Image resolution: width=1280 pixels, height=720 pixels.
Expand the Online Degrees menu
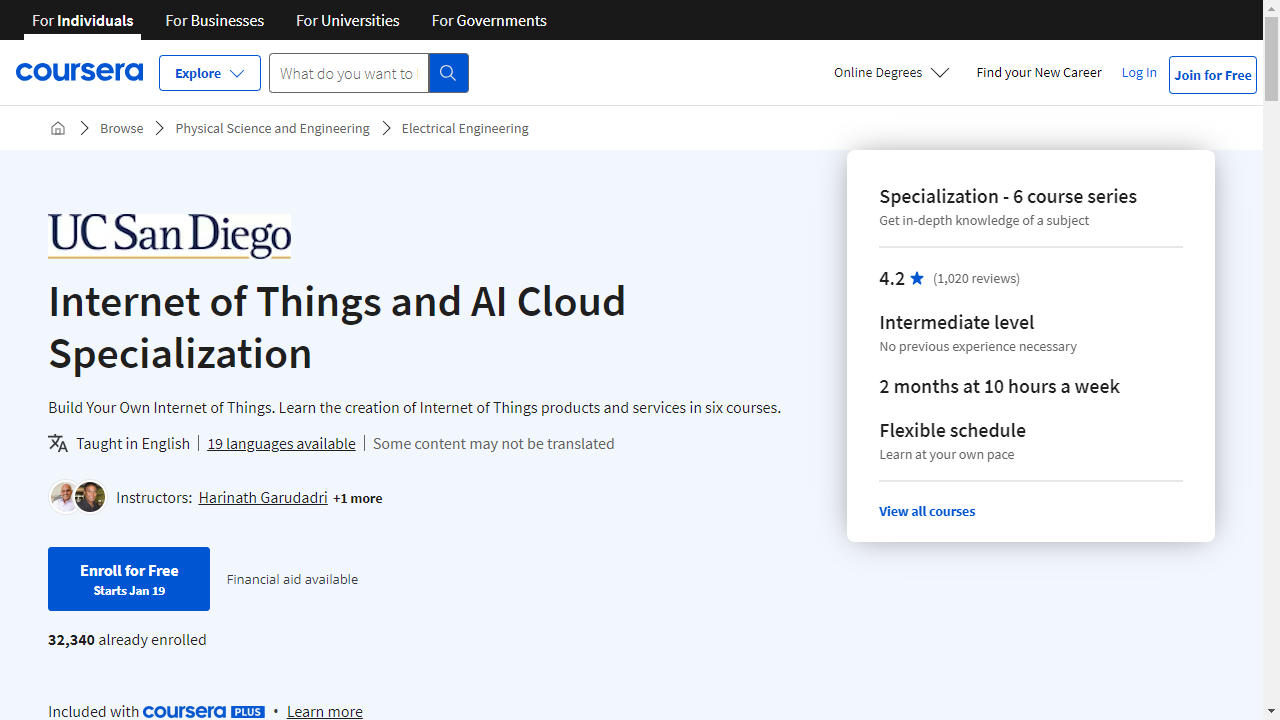[891, 72]
